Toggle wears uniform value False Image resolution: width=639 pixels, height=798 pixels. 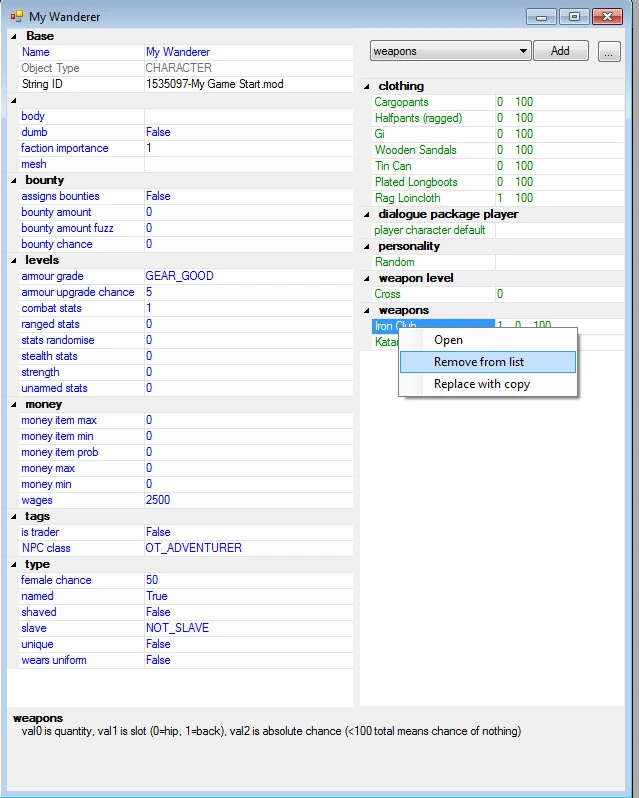(x=248, y=661)
